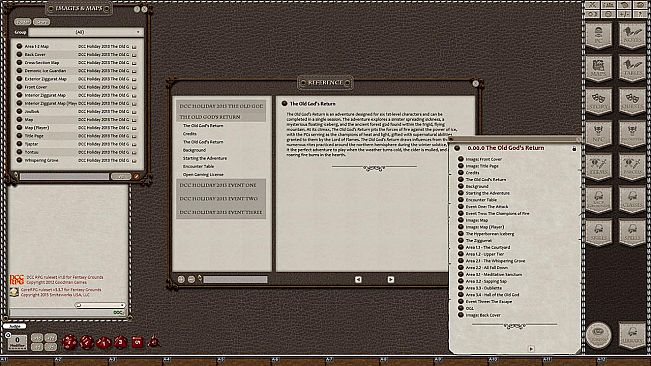
Task: Pick the fourth red die in dice tray
Action: tap(121, 342)
